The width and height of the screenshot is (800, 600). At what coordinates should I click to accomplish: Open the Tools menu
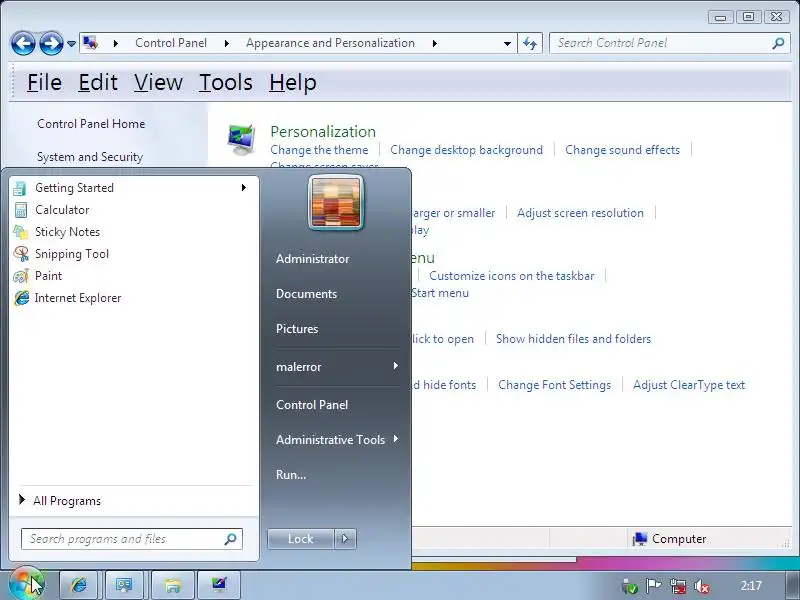point(226,82)
